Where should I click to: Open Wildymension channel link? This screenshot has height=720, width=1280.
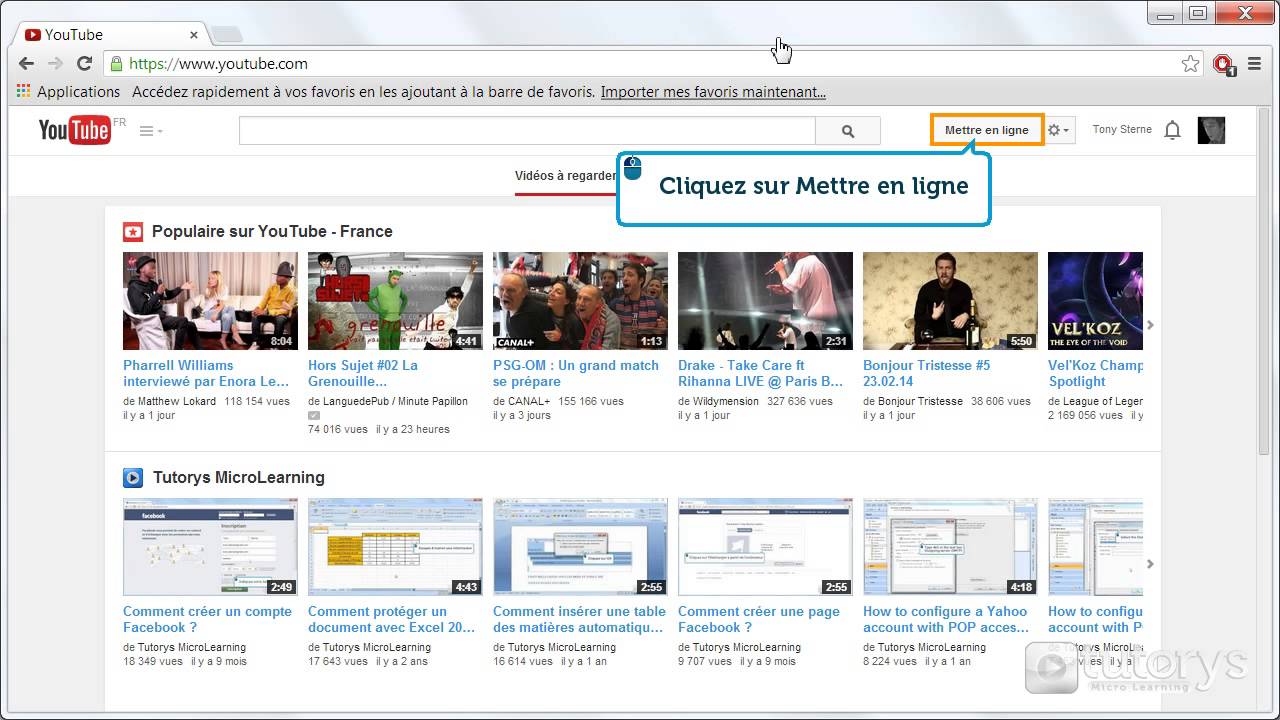725,401
